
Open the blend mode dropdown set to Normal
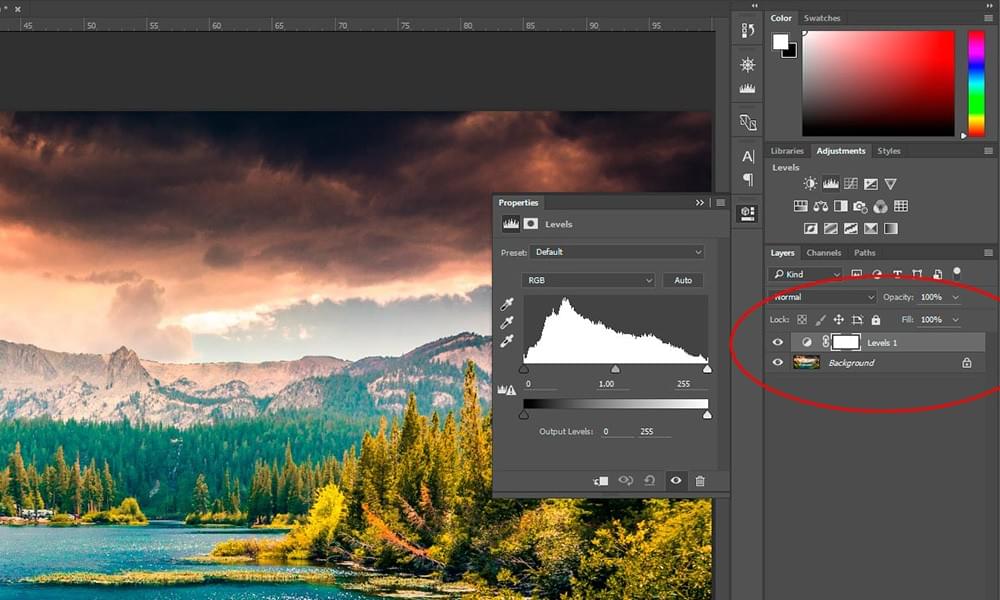click(x=820, y=297)
